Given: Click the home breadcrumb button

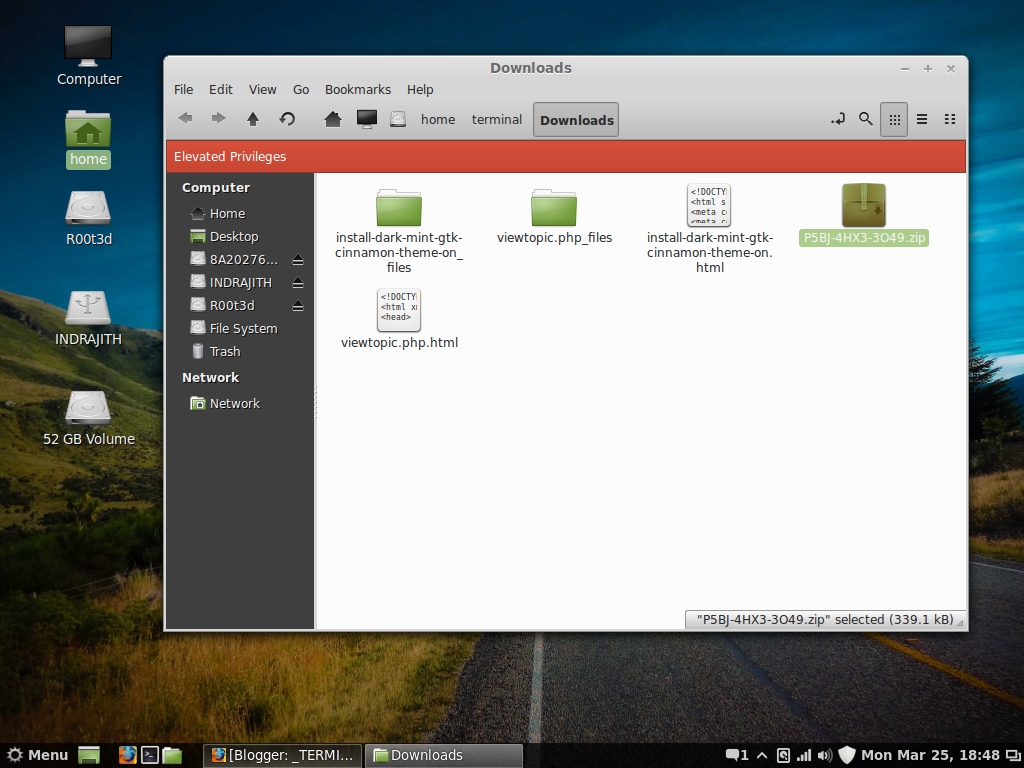Looking at the screenshot, I should point(438,119).
